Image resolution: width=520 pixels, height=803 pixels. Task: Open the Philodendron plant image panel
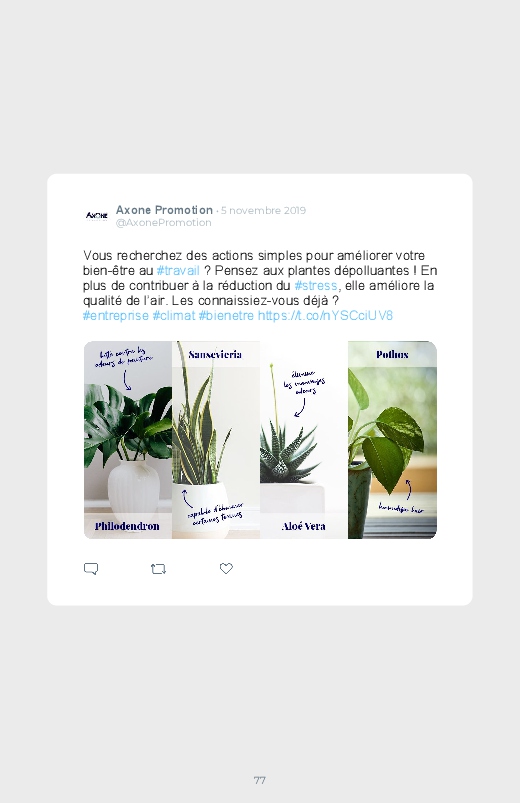point(128,440)
